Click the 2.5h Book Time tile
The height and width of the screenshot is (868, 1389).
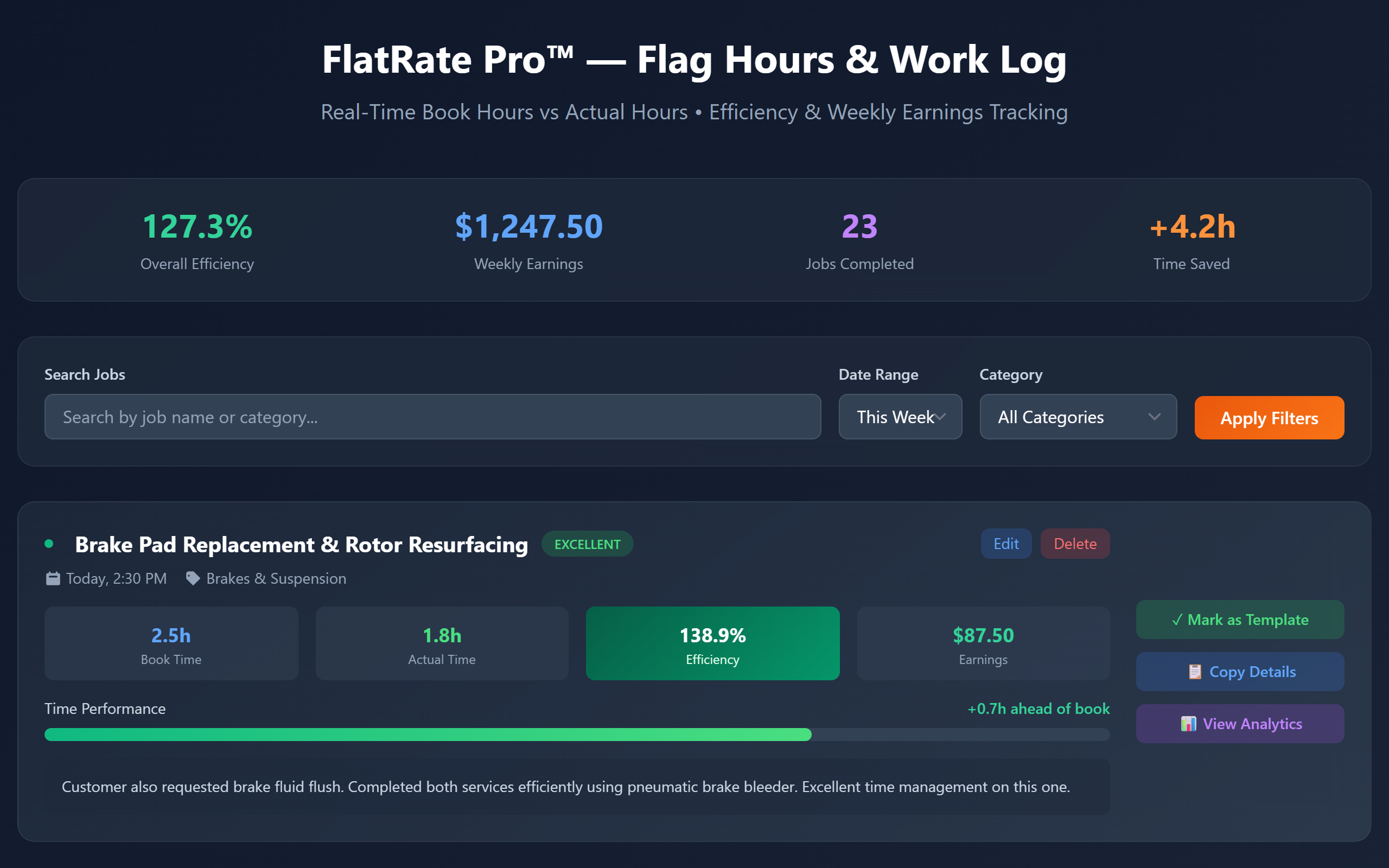click(x=171, y=643)
